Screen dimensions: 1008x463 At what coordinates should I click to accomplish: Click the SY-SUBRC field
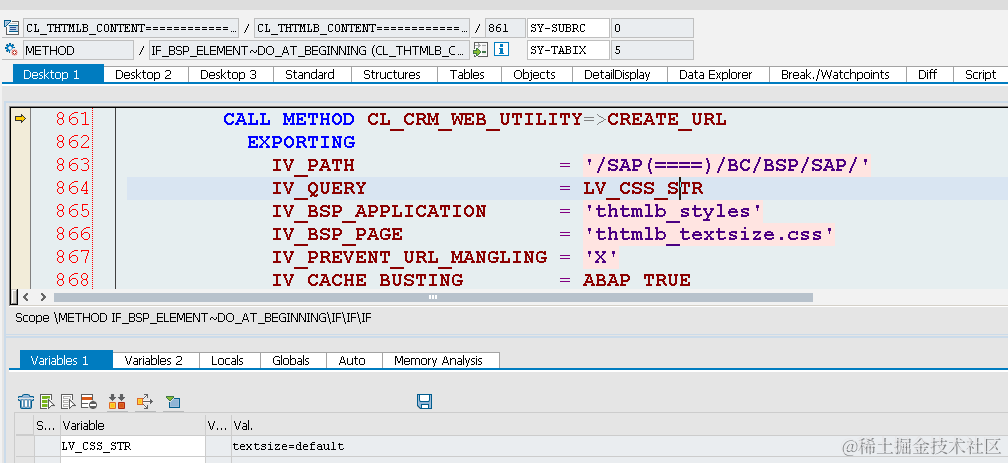point(568,28)
